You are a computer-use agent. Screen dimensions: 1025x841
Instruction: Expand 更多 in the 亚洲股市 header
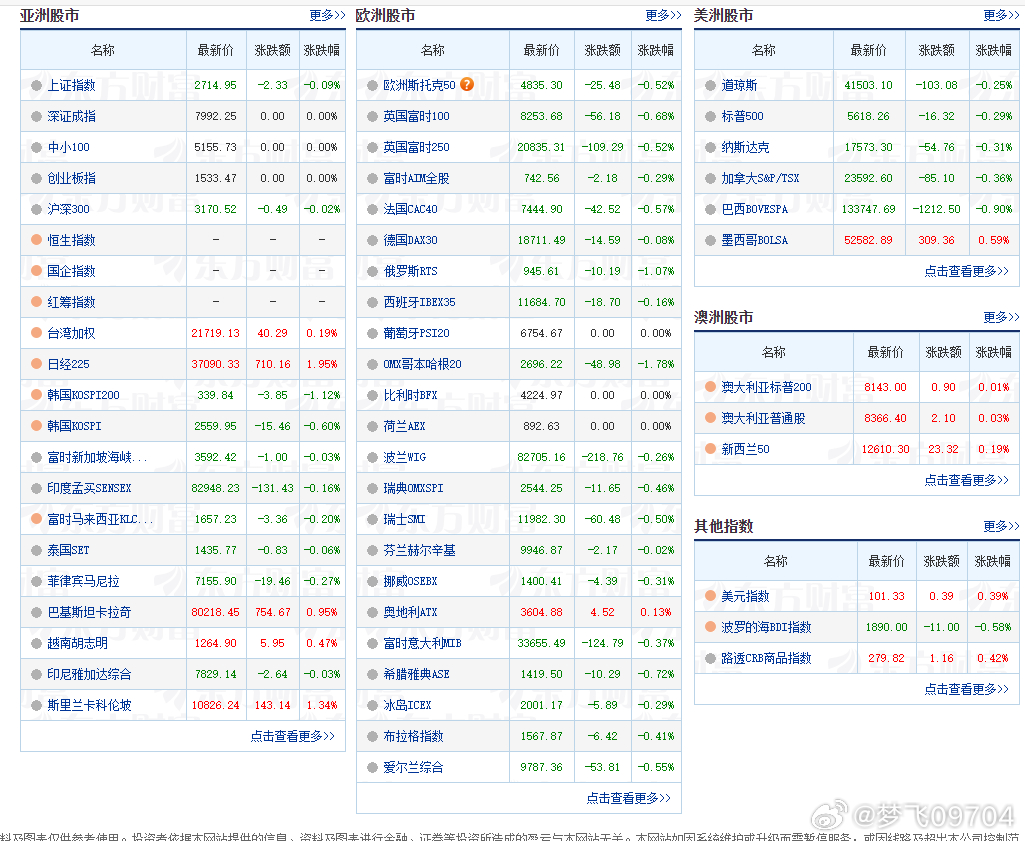pos(327,16)
